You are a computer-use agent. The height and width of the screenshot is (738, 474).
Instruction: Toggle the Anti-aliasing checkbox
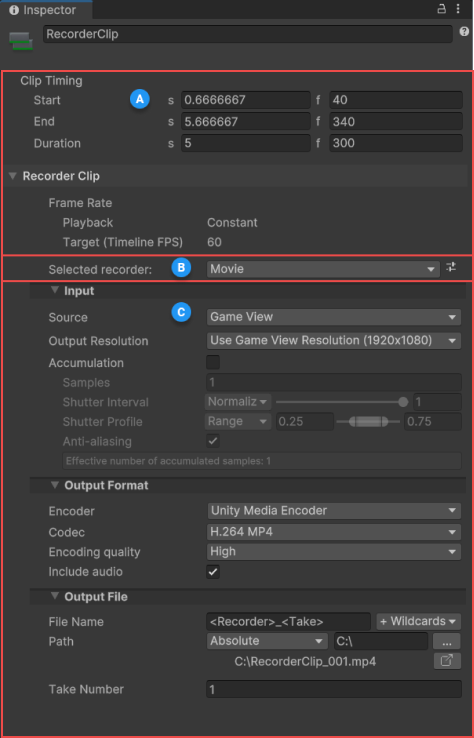(213, 441)
